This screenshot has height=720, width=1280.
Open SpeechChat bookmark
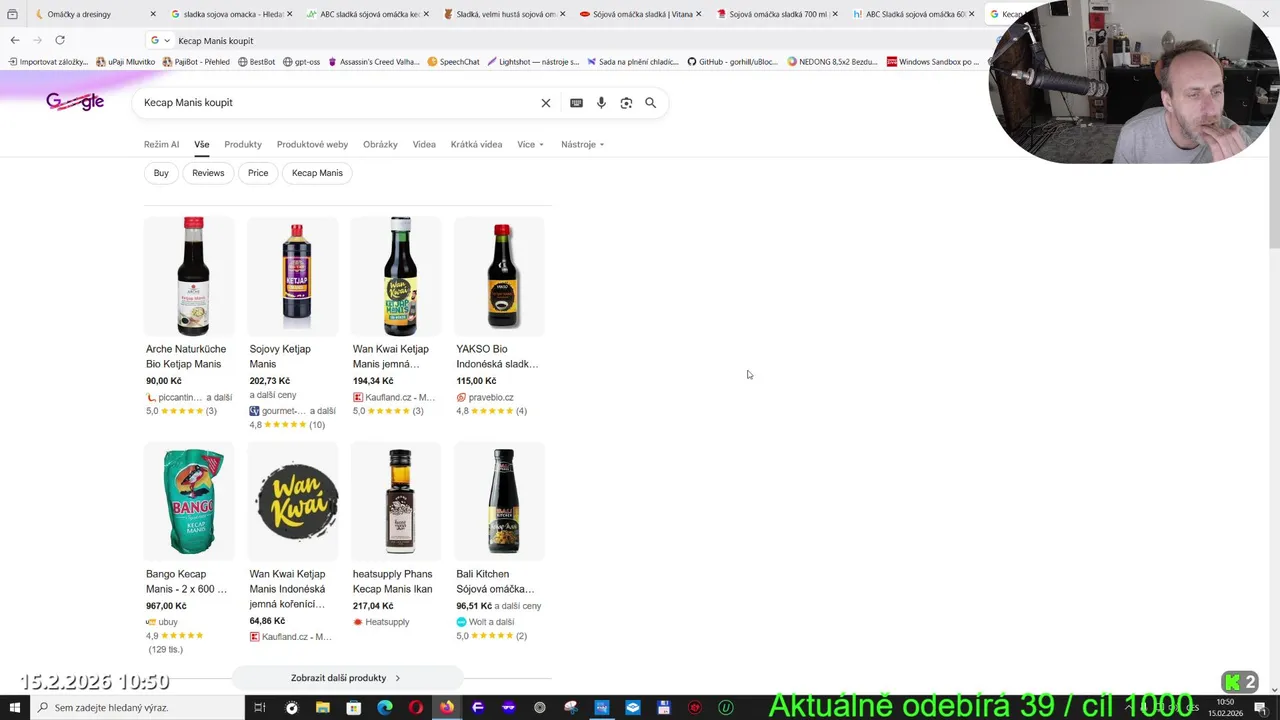(453, 62)
